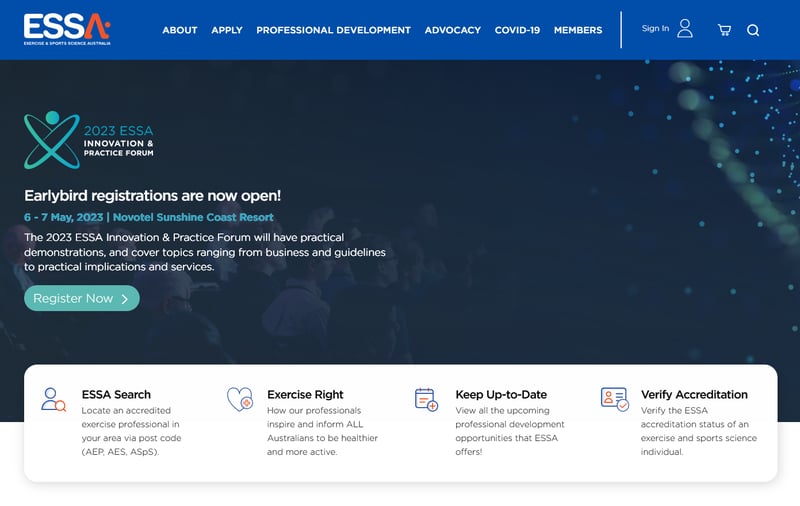The width and height of the screenshot is (800, 506).
Task: Open the MEMBERS menu
Action: (x=578, y=30)
